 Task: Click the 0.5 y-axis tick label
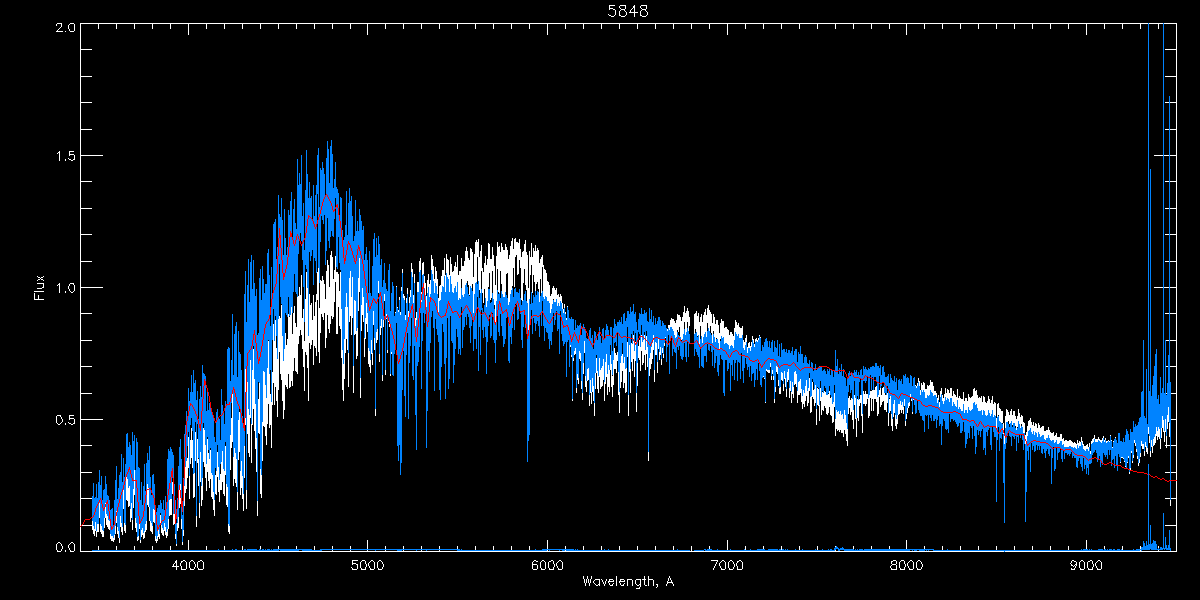(64, 419)
